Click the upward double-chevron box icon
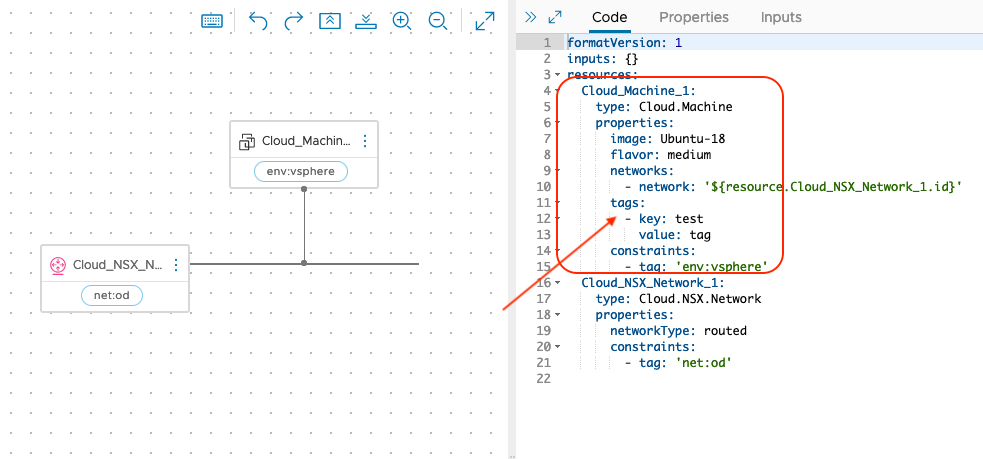 tap(330, 21)
